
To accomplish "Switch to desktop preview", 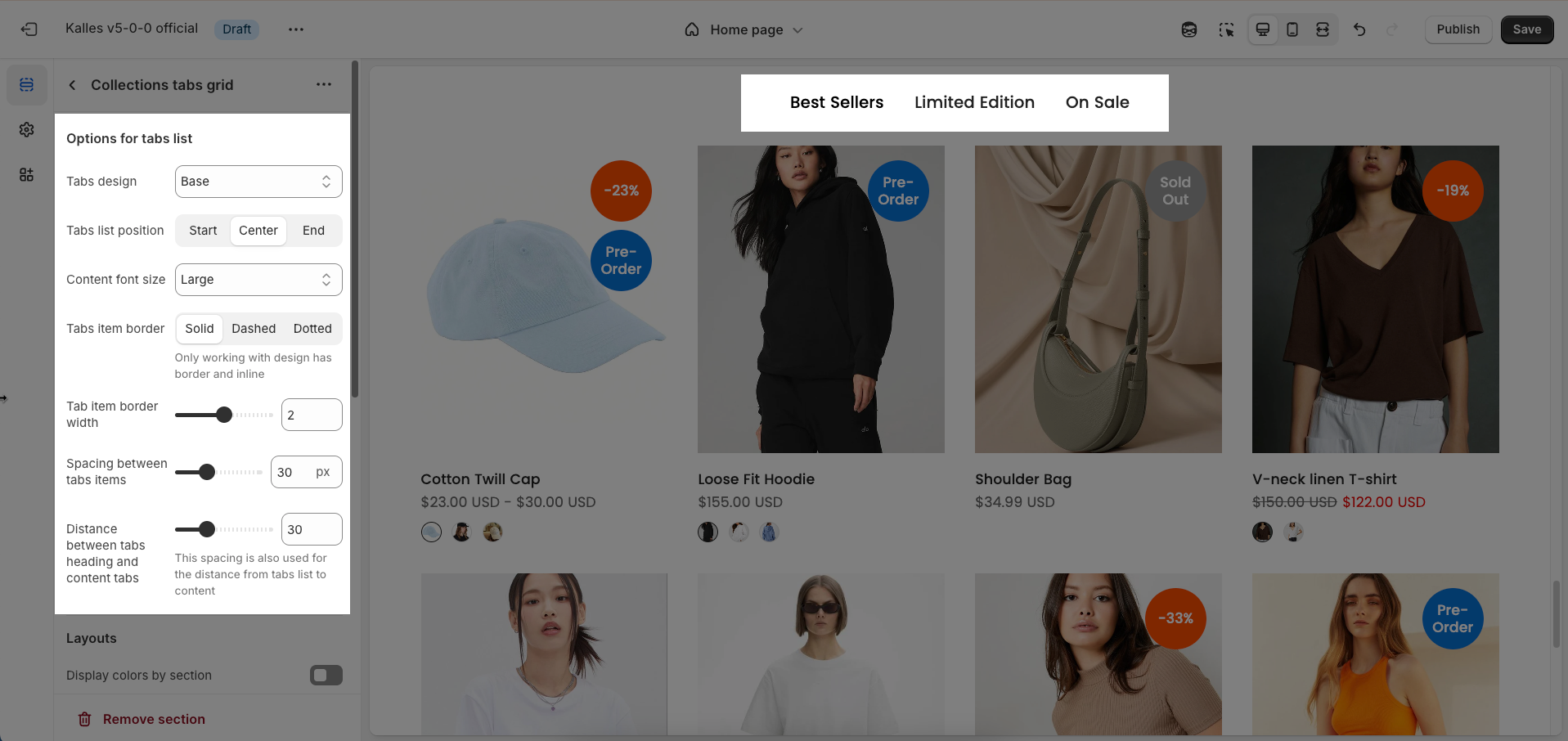I will coord(1263,29).
